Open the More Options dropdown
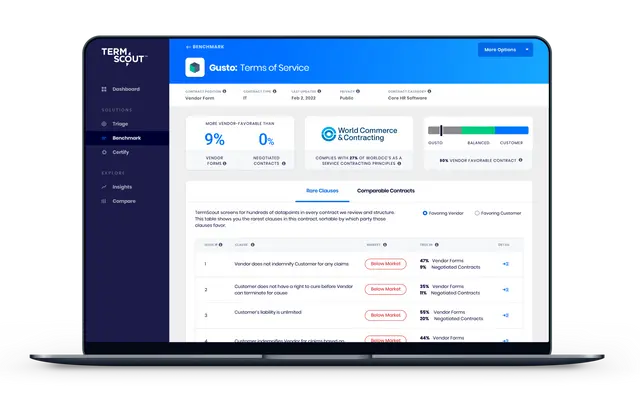 [x=505, y=50]
